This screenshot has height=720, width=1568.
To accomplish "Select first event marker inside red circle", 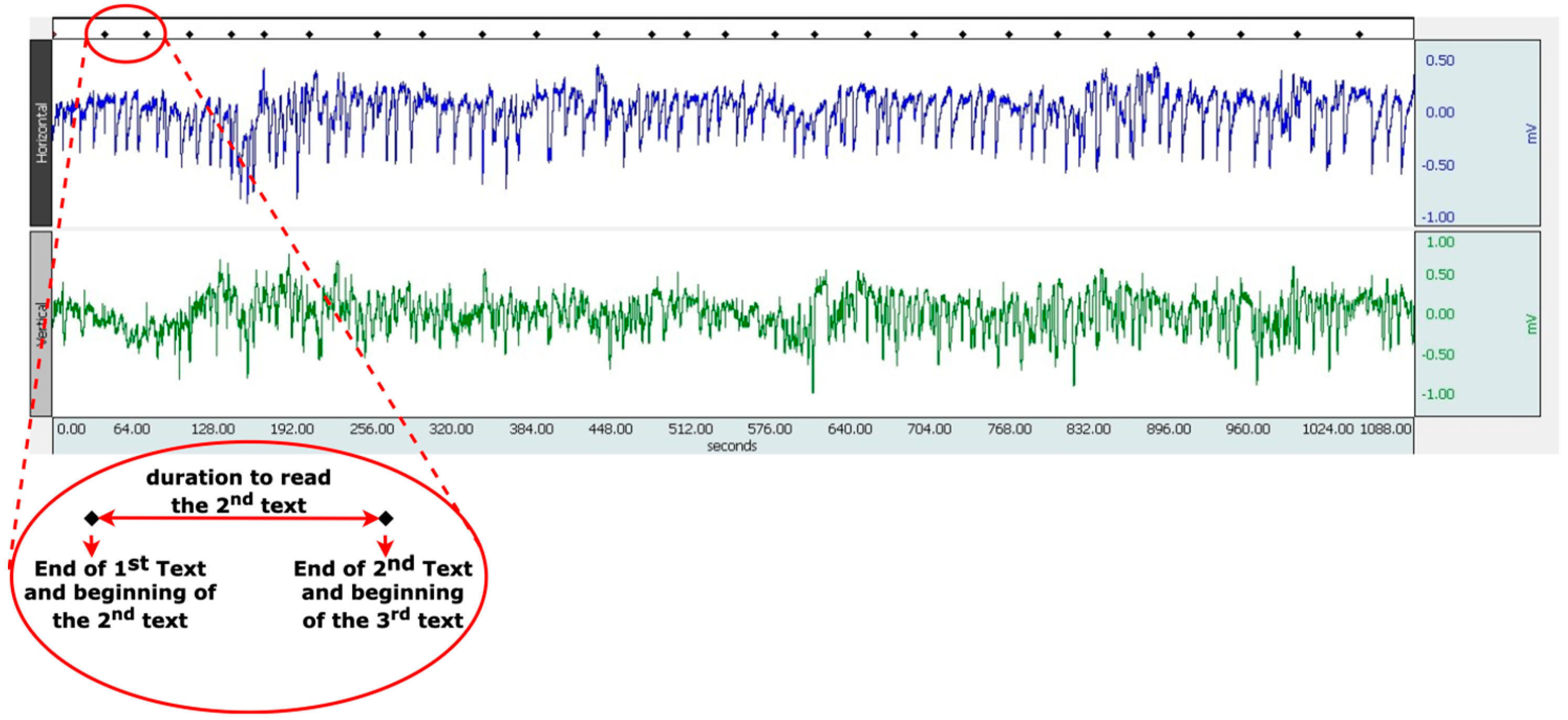I will pos(105,35).
